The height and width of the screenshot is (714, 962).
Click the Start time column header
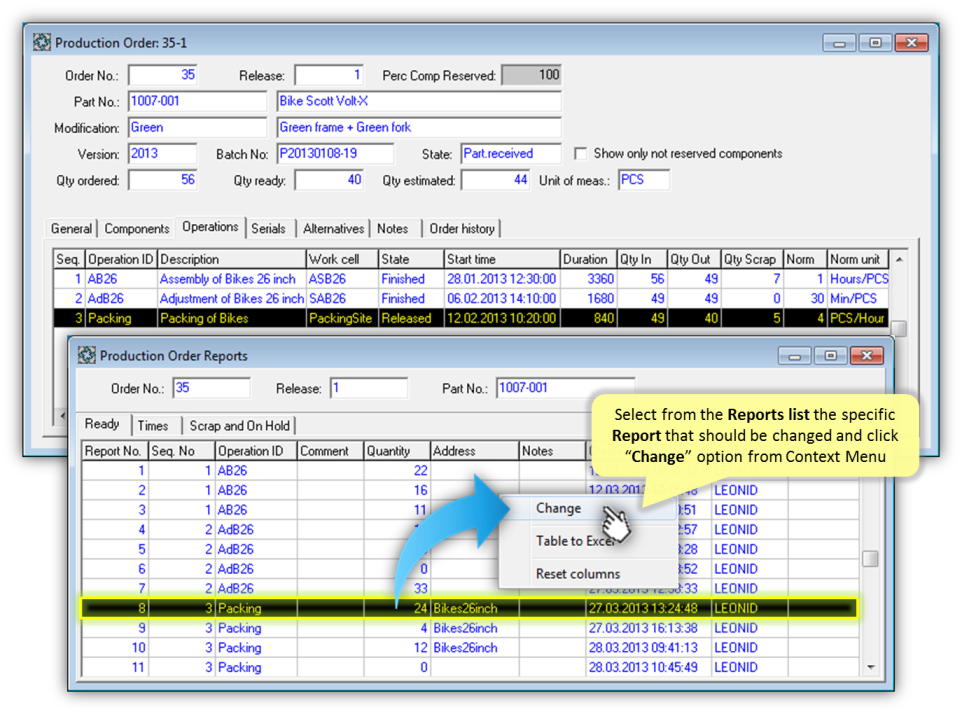click(x=502, y=259)
